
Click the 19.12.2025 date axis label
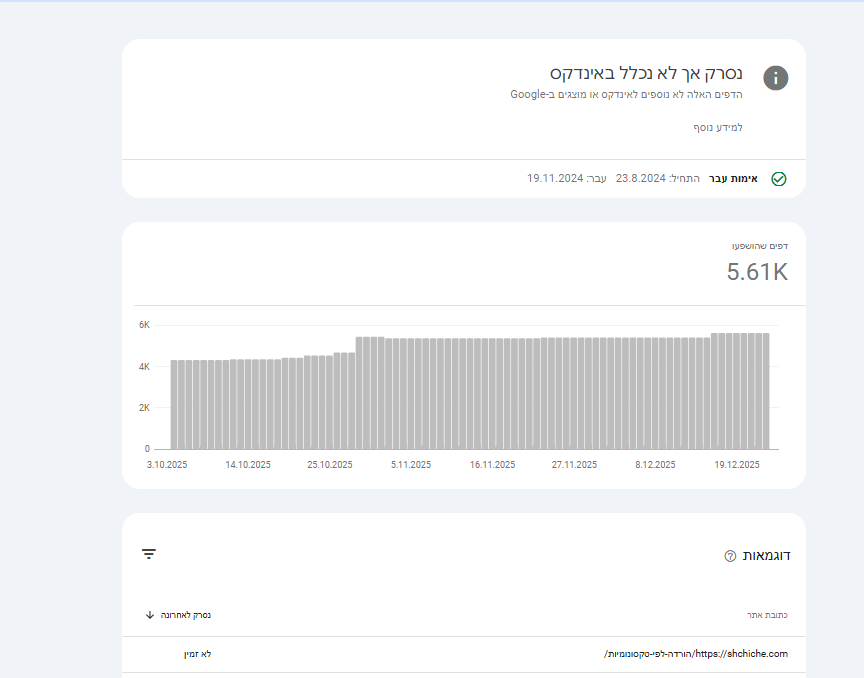[x=737, y=465]
